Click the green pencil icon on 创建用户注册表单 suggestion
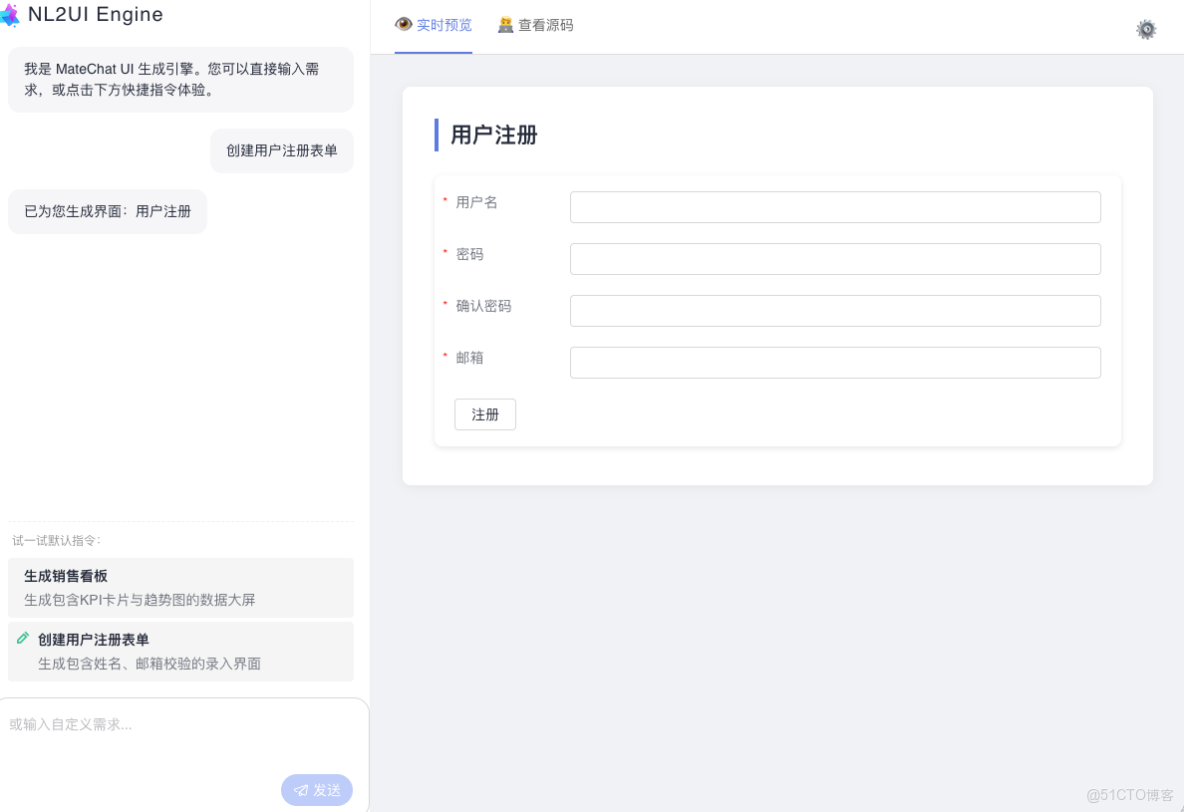Screen dimensions: 1184x812 point(23,639)
